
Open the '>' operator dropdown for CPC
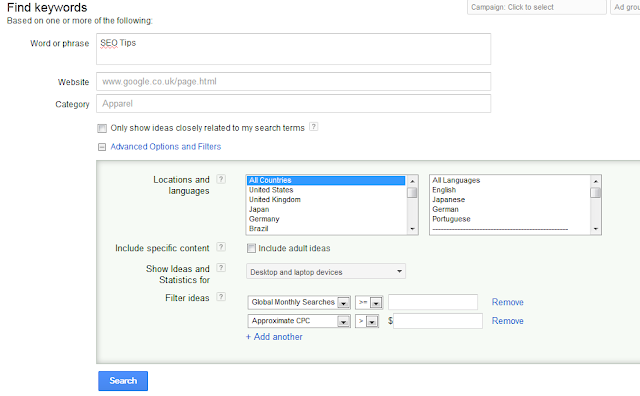click(x=367, y=321)
